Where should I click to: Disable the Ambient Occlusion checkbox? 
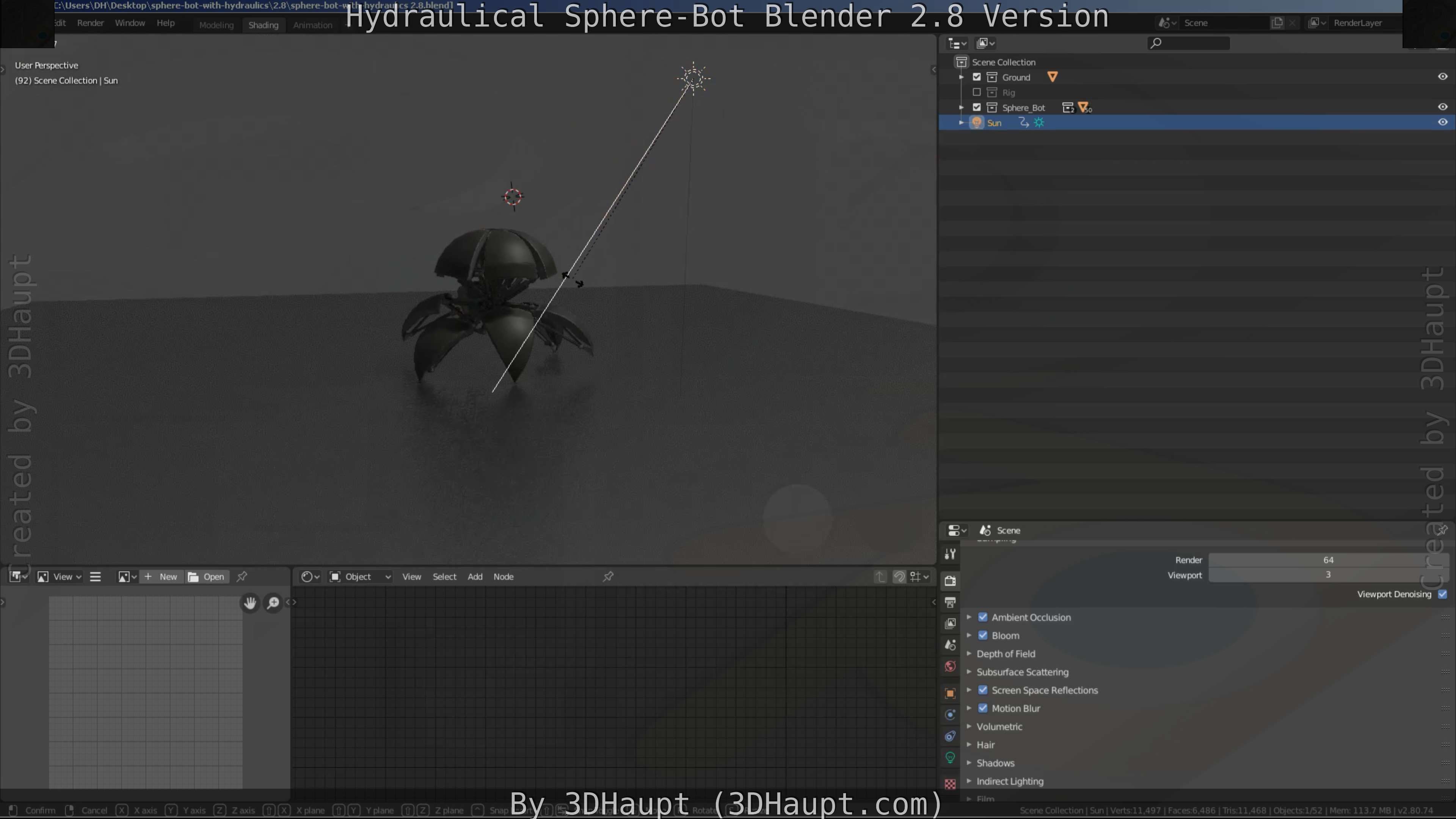(x=983, y=617)
